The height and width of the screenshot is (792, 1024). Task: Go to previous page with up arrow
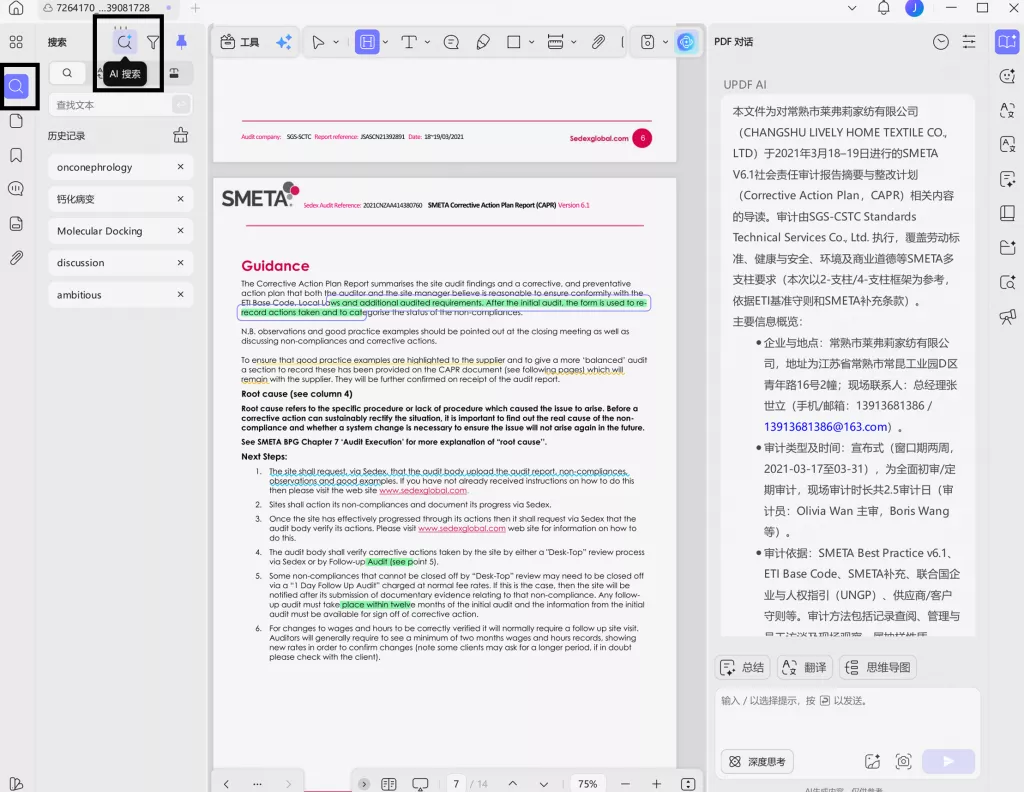point(513,784)
